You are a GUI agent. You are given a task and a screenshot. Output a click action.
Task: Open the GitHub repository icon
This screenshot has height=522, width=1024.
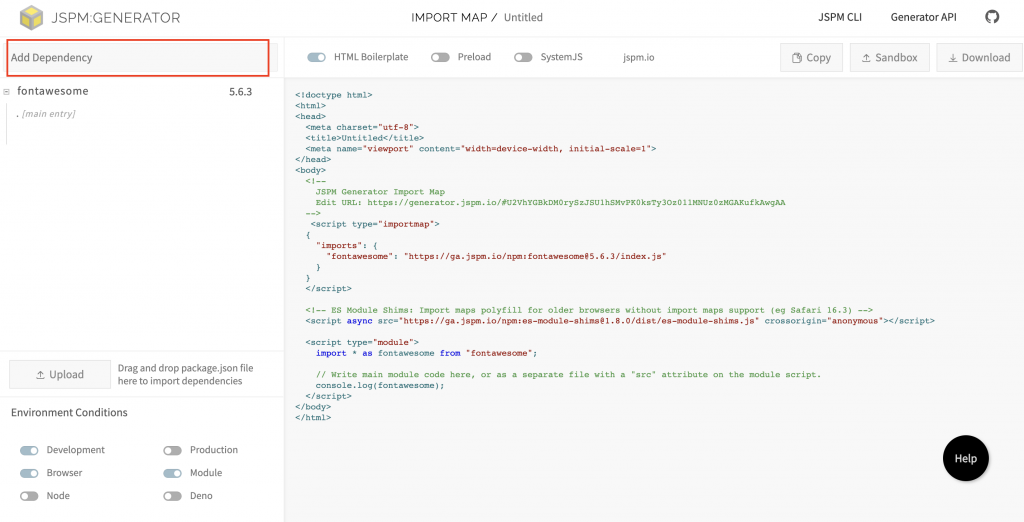coord(992,17)
